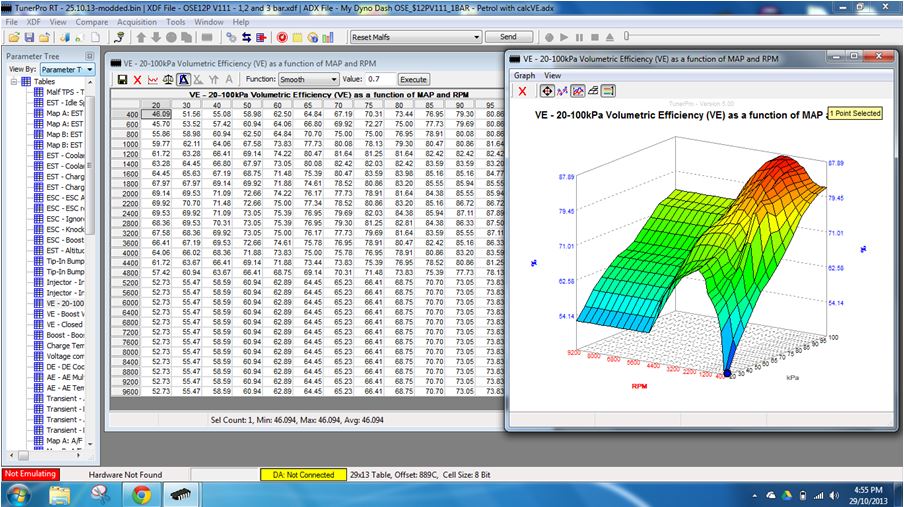The image size is (904, 507).
Task: Click the yellow note icon in main toolbar
Action: point(297,37)
